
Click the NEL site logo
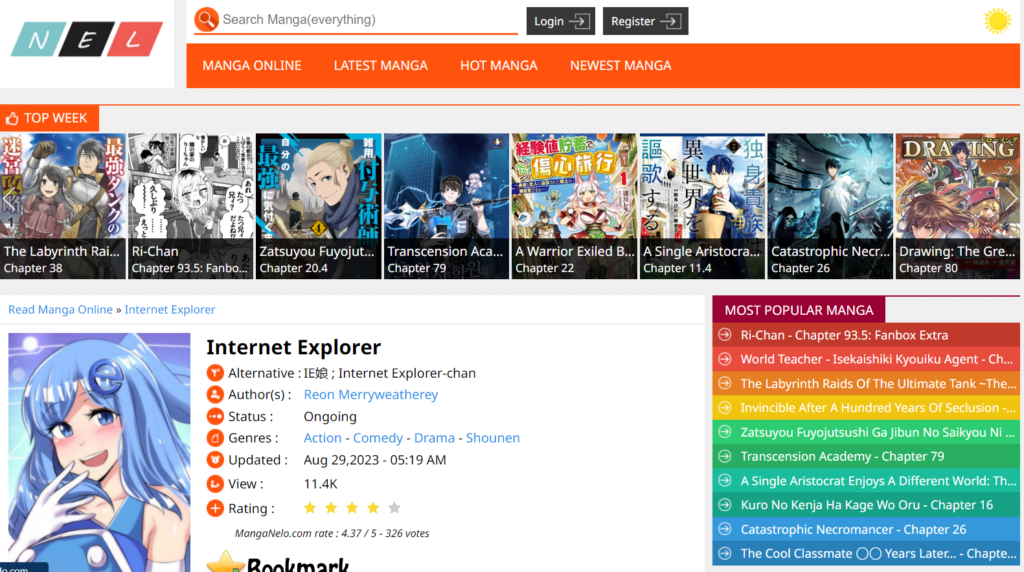tap(87, 39)
